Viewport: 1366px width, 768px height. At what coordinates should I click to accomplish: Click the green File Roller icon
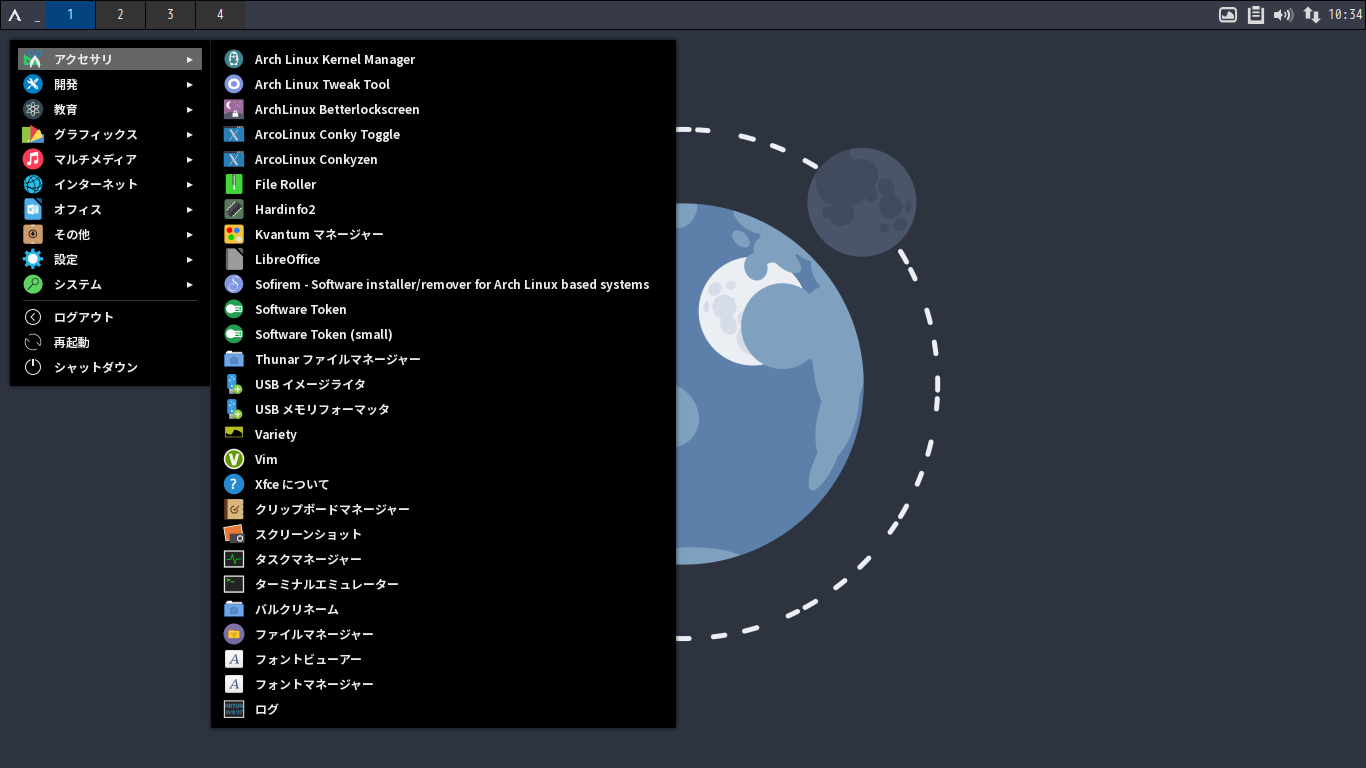click(234, 184)
